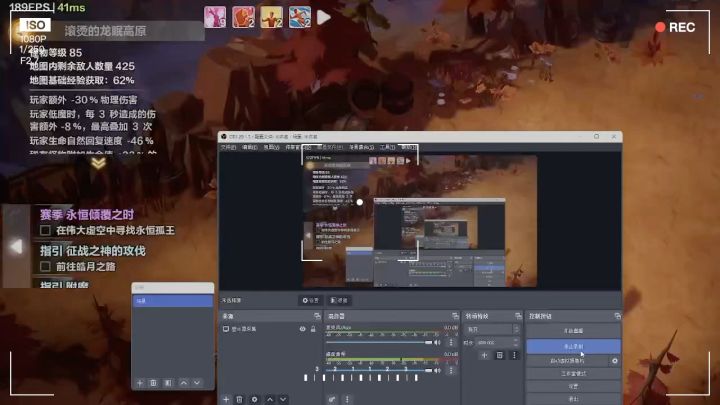720x405 pixels.
Task: Click the OBS preview canvas
Action: (x=420, y=221)
